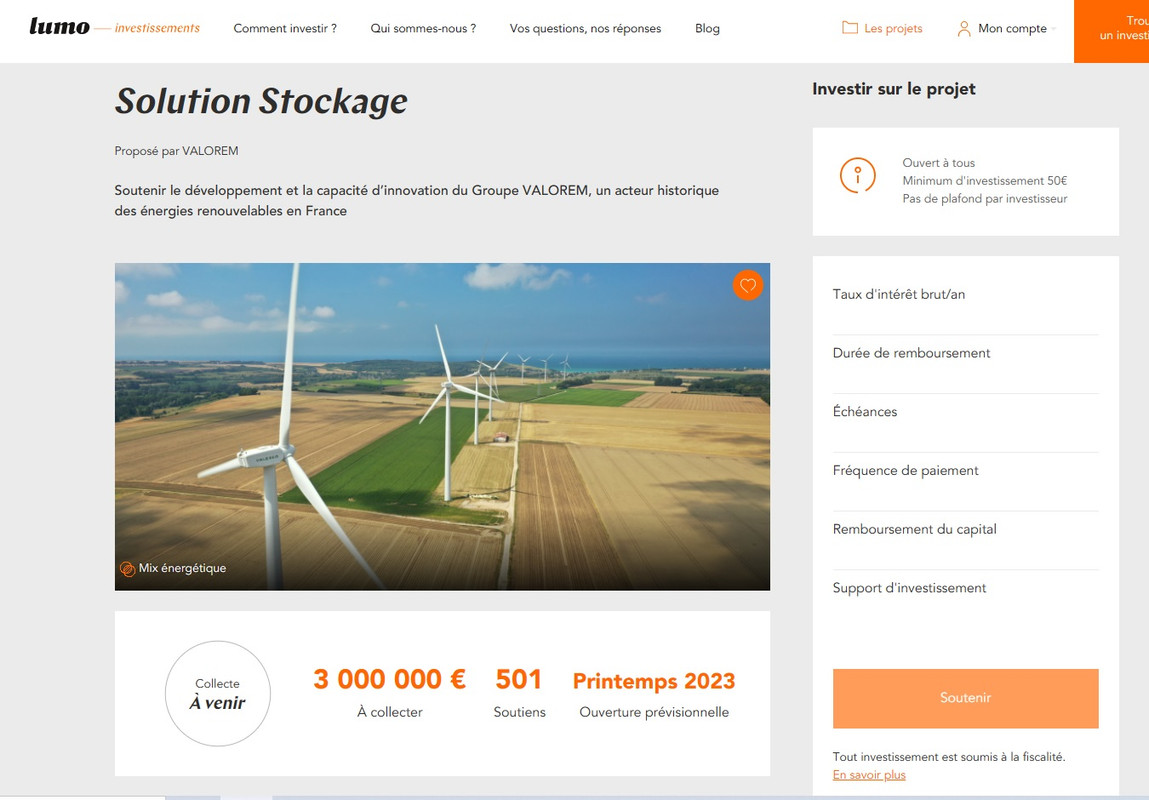The height and width of the screenshot is (800, 1149).
Task: Click the Collecte À venir circle
Action: point(218,694)
